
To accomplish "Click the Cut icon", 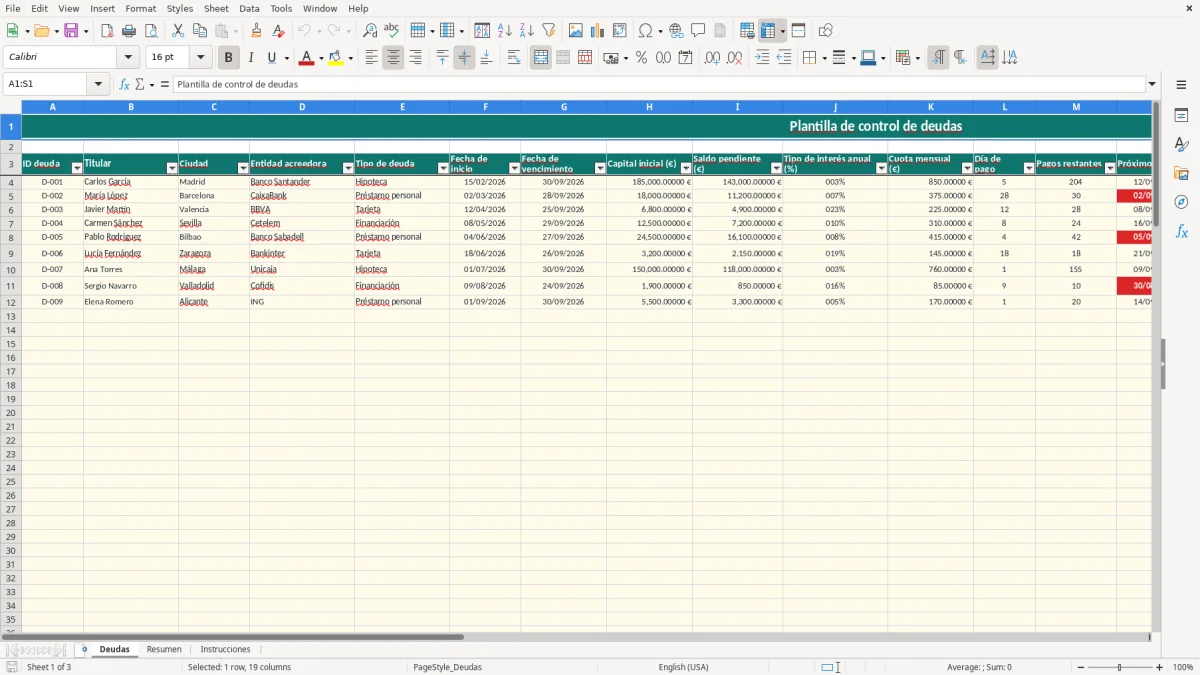I will [178, 31].
